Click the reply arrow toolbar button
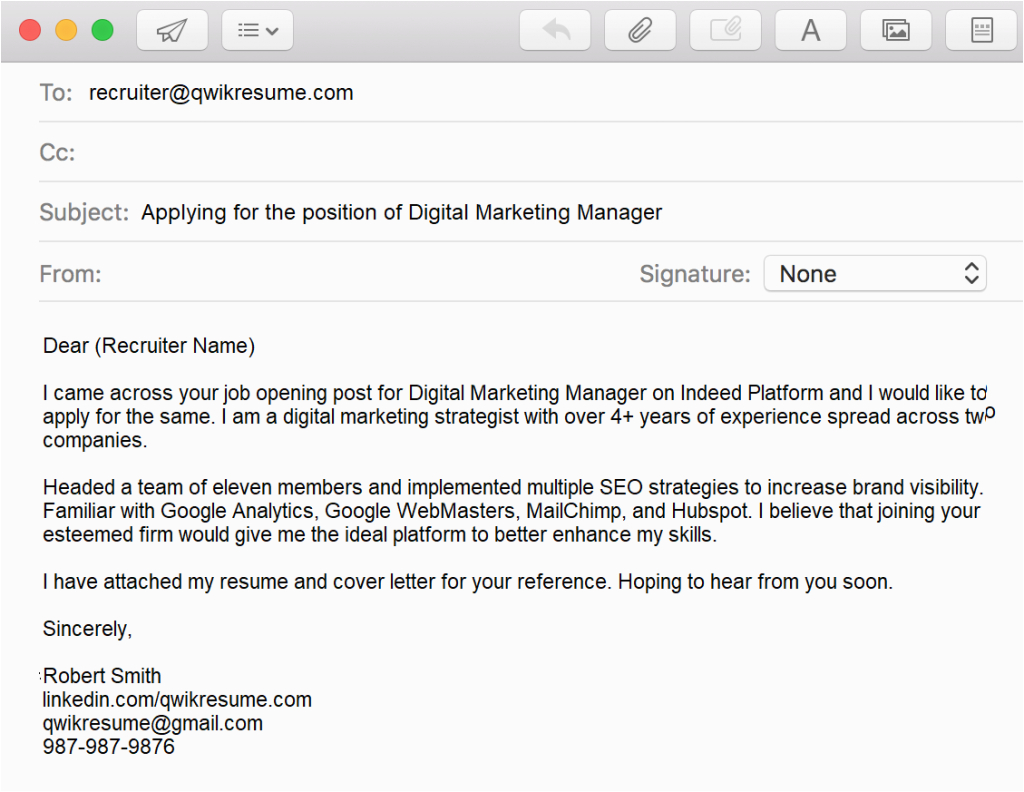The image size is (1024, 792). (x=555, y=30)
